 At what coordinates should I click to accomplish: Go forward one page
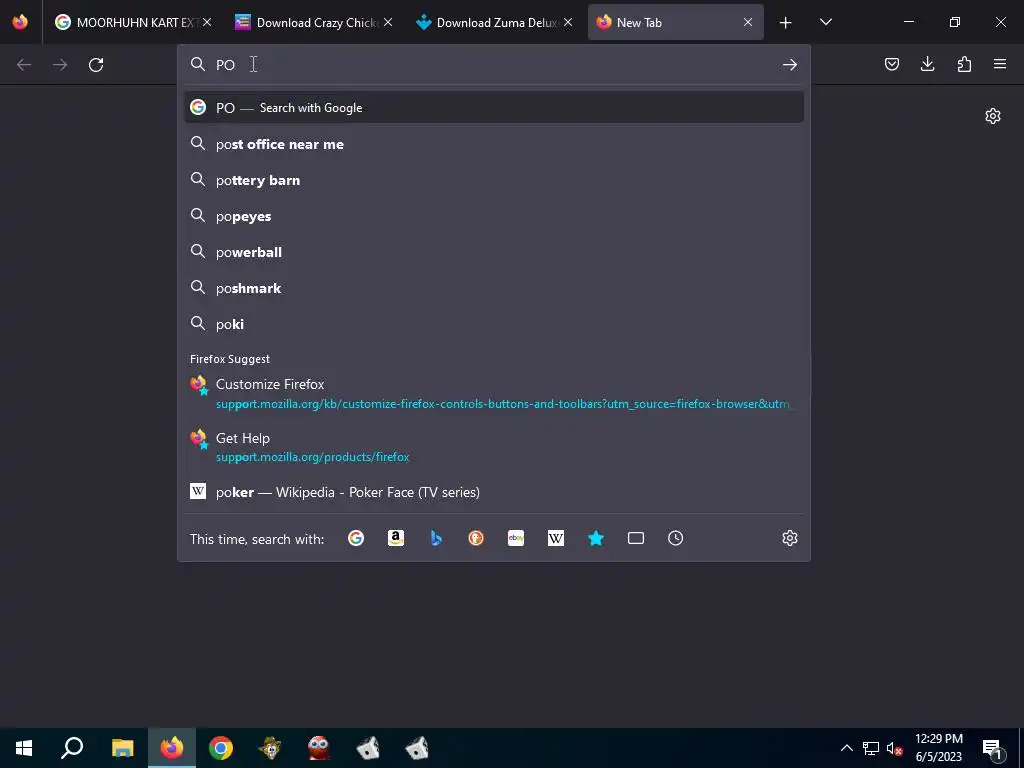tap(60, 65)
